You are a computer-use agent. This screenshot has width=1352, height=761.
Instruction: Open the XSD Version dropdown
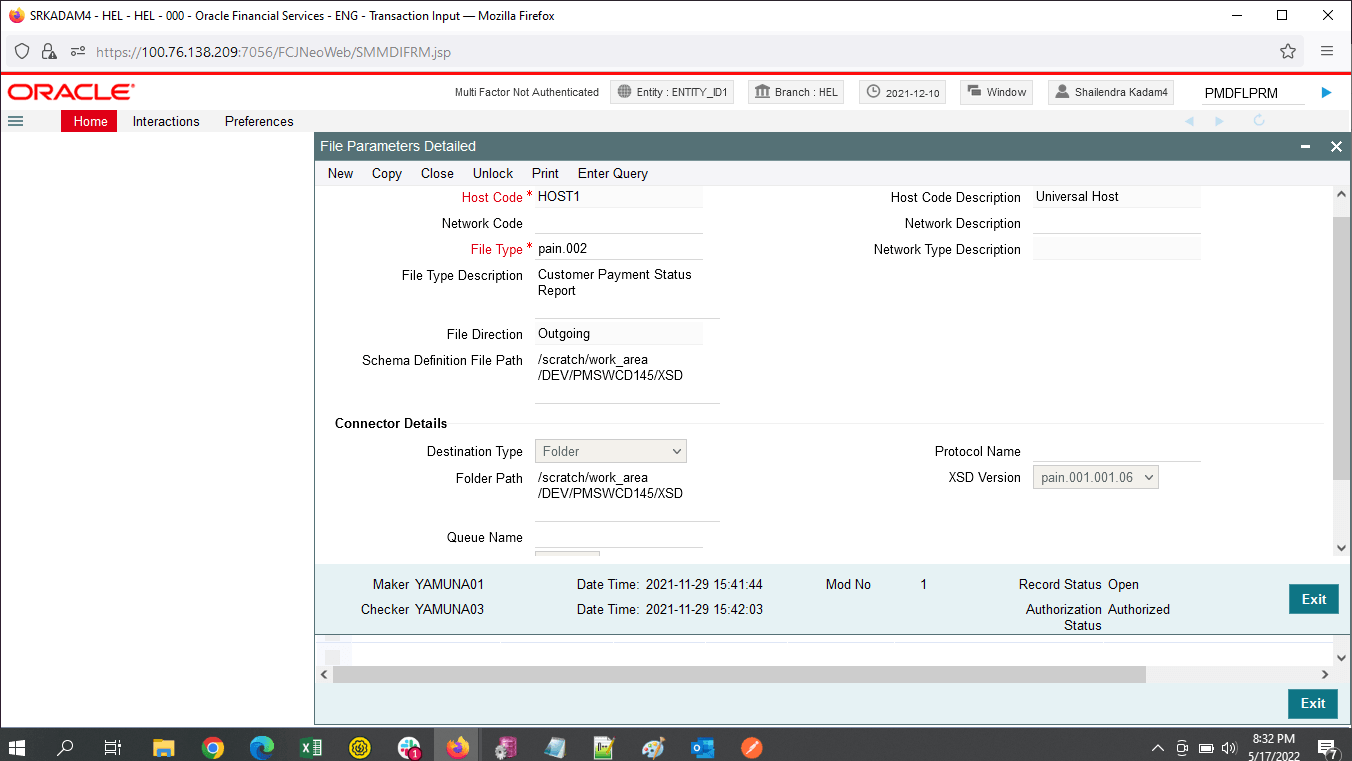coord(1096,478)
